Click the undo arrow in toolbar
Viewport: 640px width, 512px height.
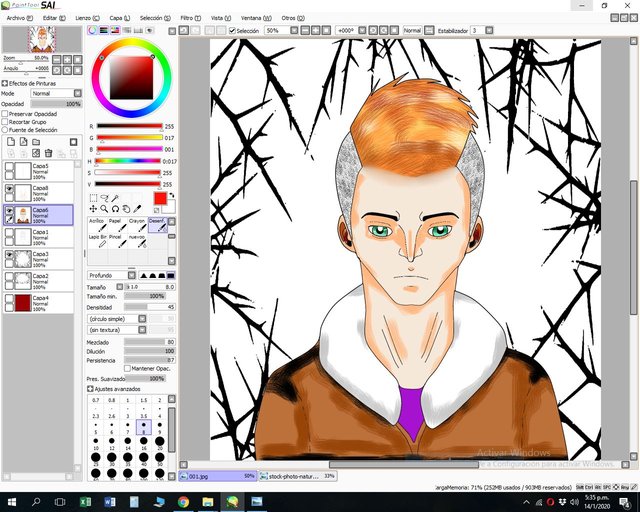(184, 30)
